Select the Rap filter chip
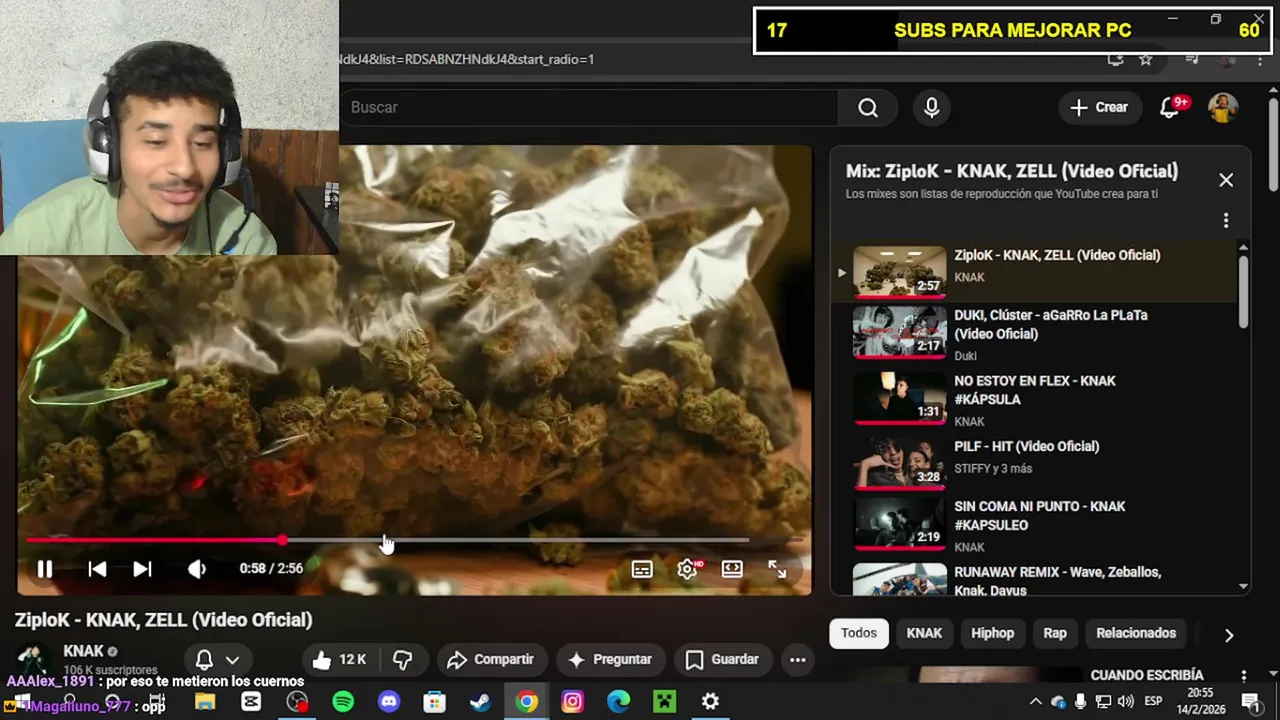The image size is (1280, 720). (1055, 633)
